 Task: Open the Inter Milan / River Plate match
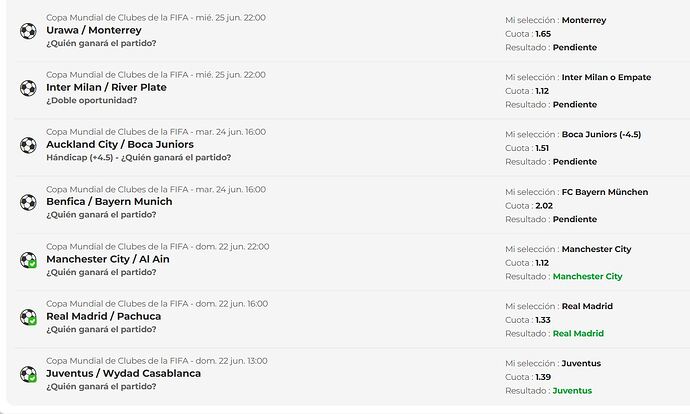click(x=106, y=88)
